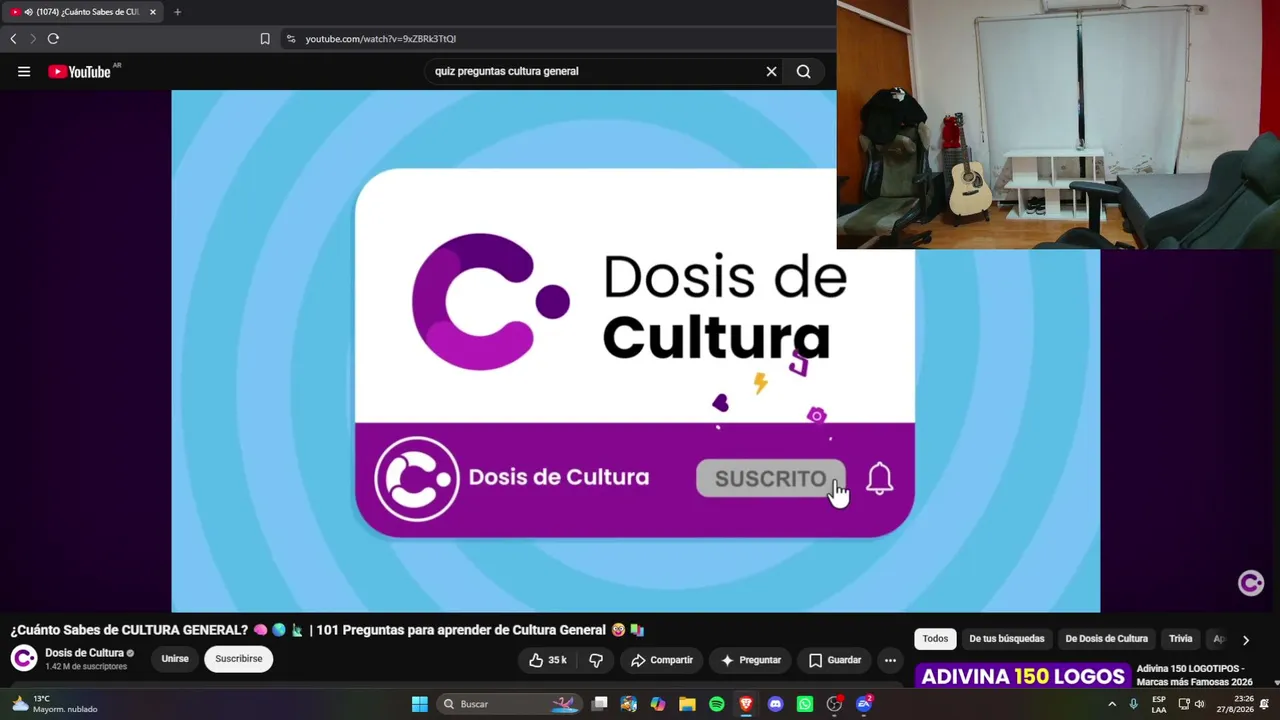Image resolution: width=1280 pixels, height=720 pixels.
Task: Click the video's Dosis de Cultura watermark icon
Action: [x=1251, y=583]
